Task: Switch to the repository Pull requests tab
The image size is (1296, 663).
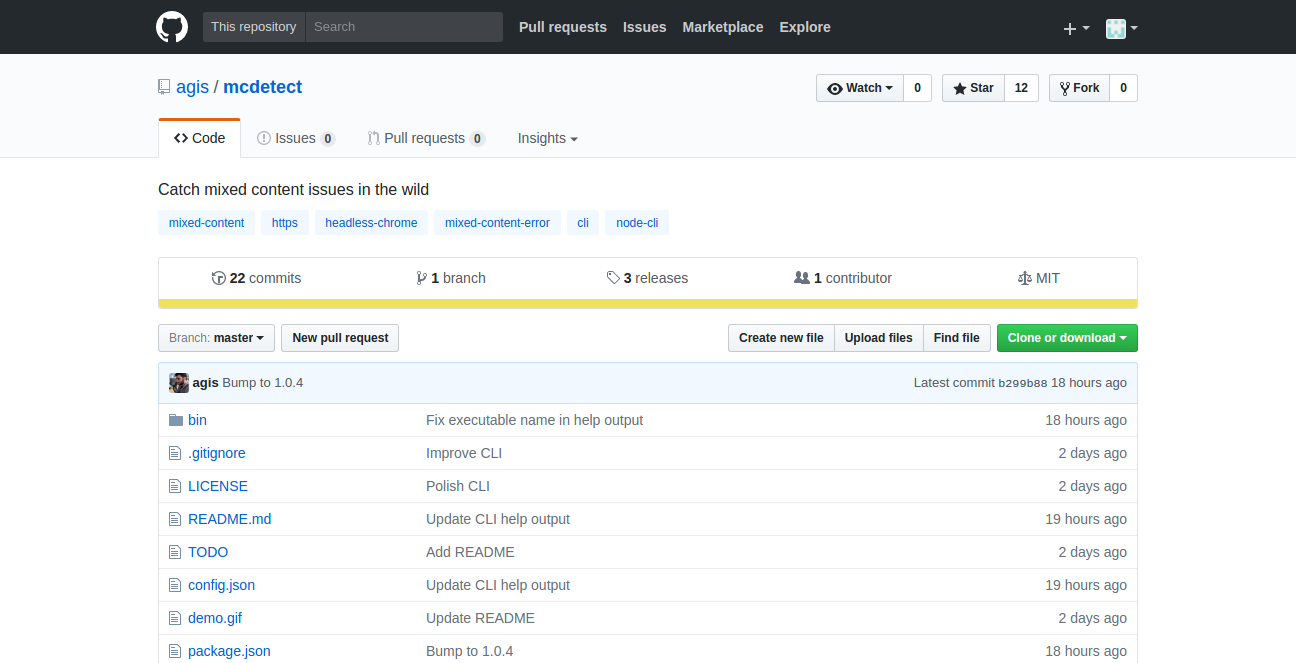Action: (x=426, y=138)
